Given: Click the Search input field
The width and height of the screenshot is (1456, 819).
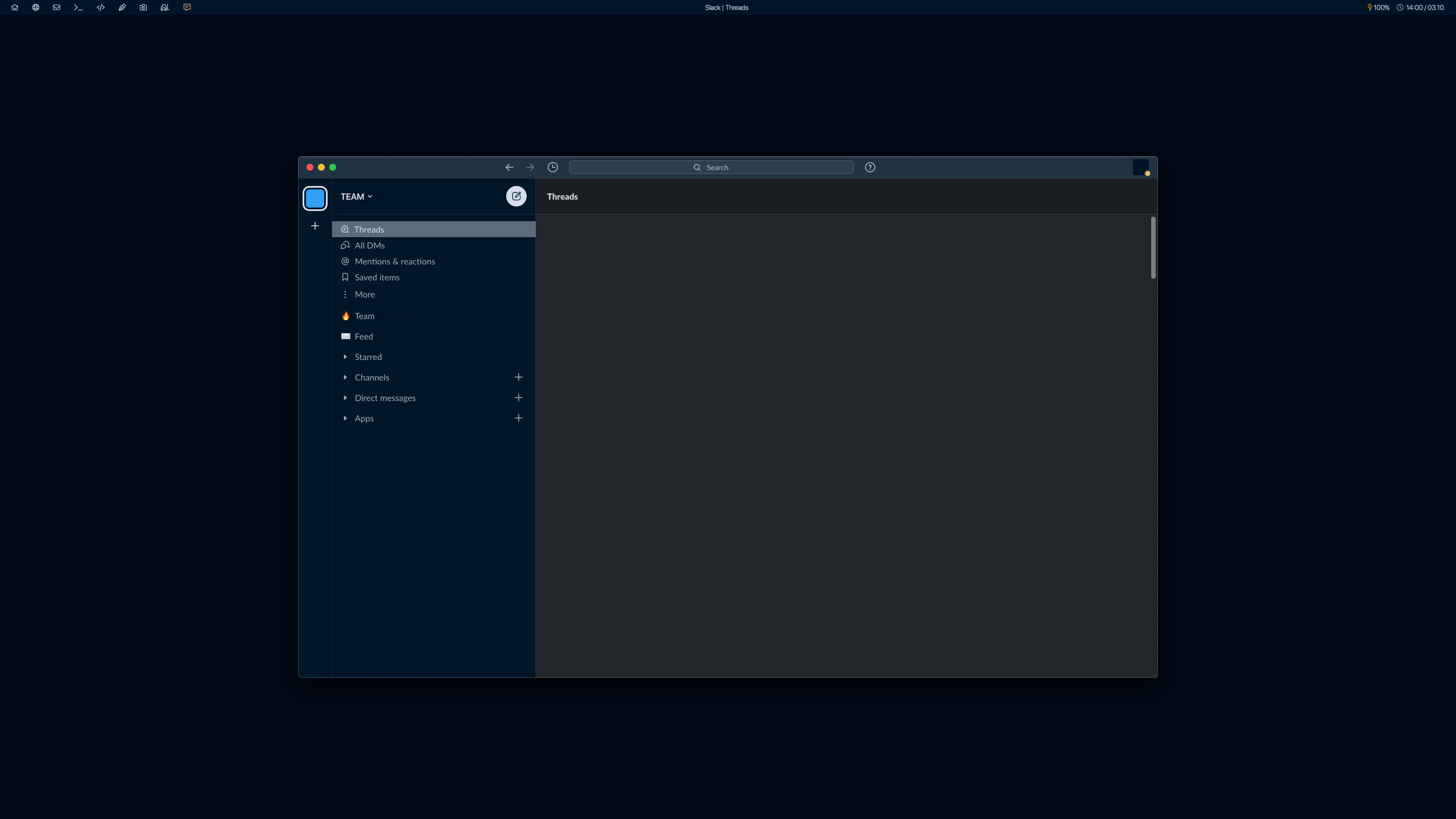Looking at the screenshot, I should 711,167.
